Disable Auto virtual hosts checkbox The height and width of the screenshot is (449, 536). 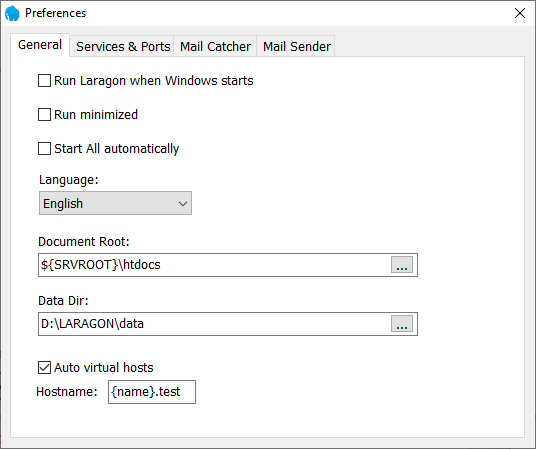click(44, 368)
